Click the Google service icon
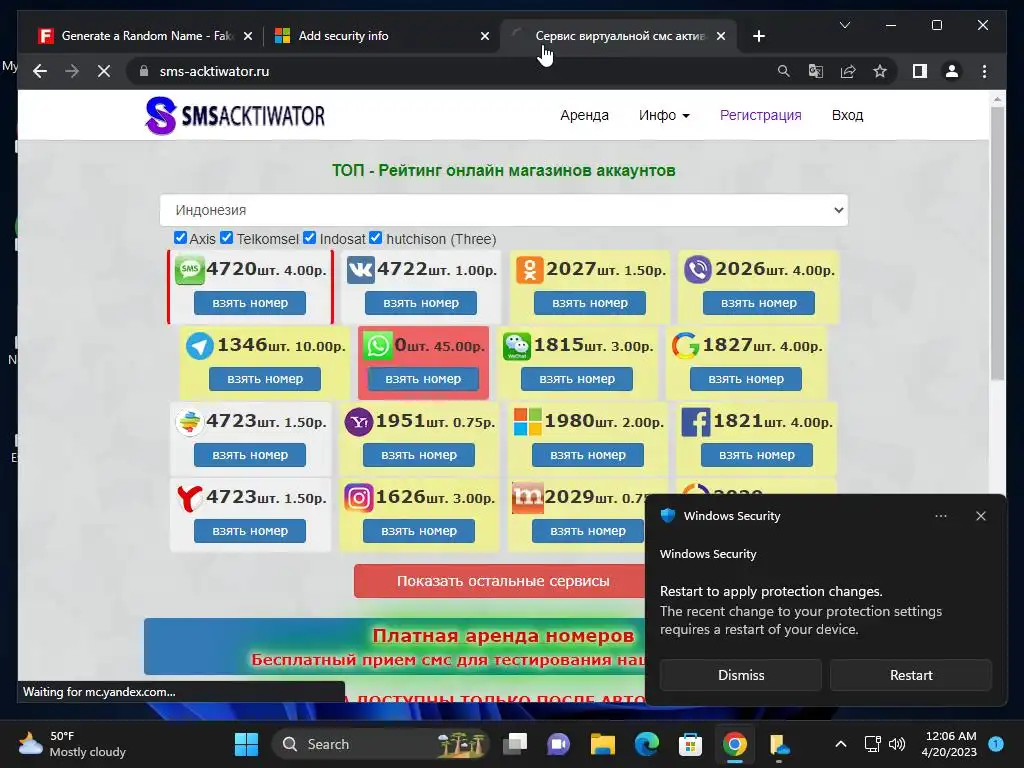1024x768 pixels. 685,345
